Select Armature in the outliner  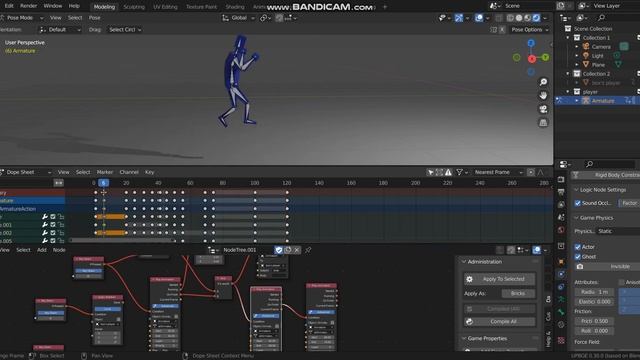(x=602, y=101)
